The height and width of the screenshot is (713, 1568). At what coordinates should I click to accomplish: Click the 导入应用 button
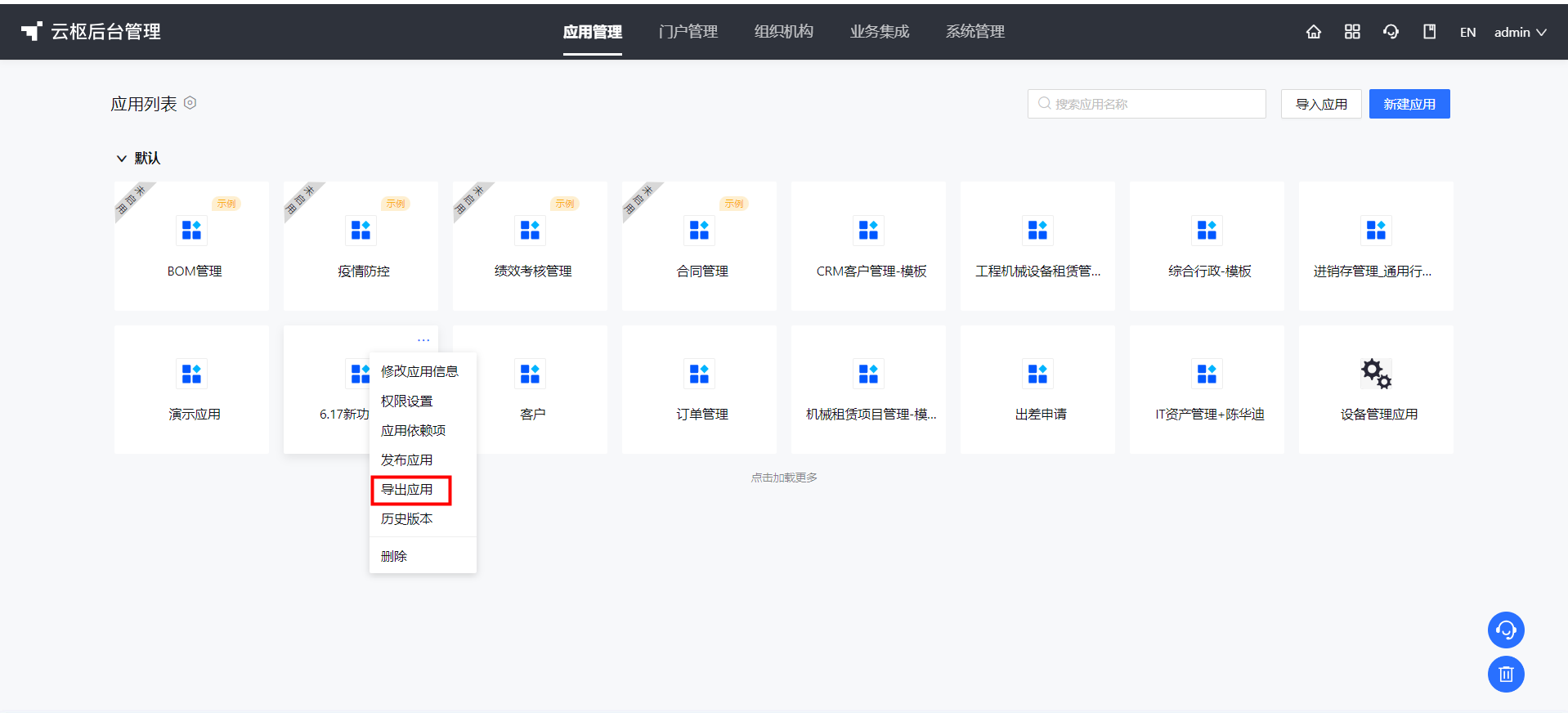coord(1321,104)
